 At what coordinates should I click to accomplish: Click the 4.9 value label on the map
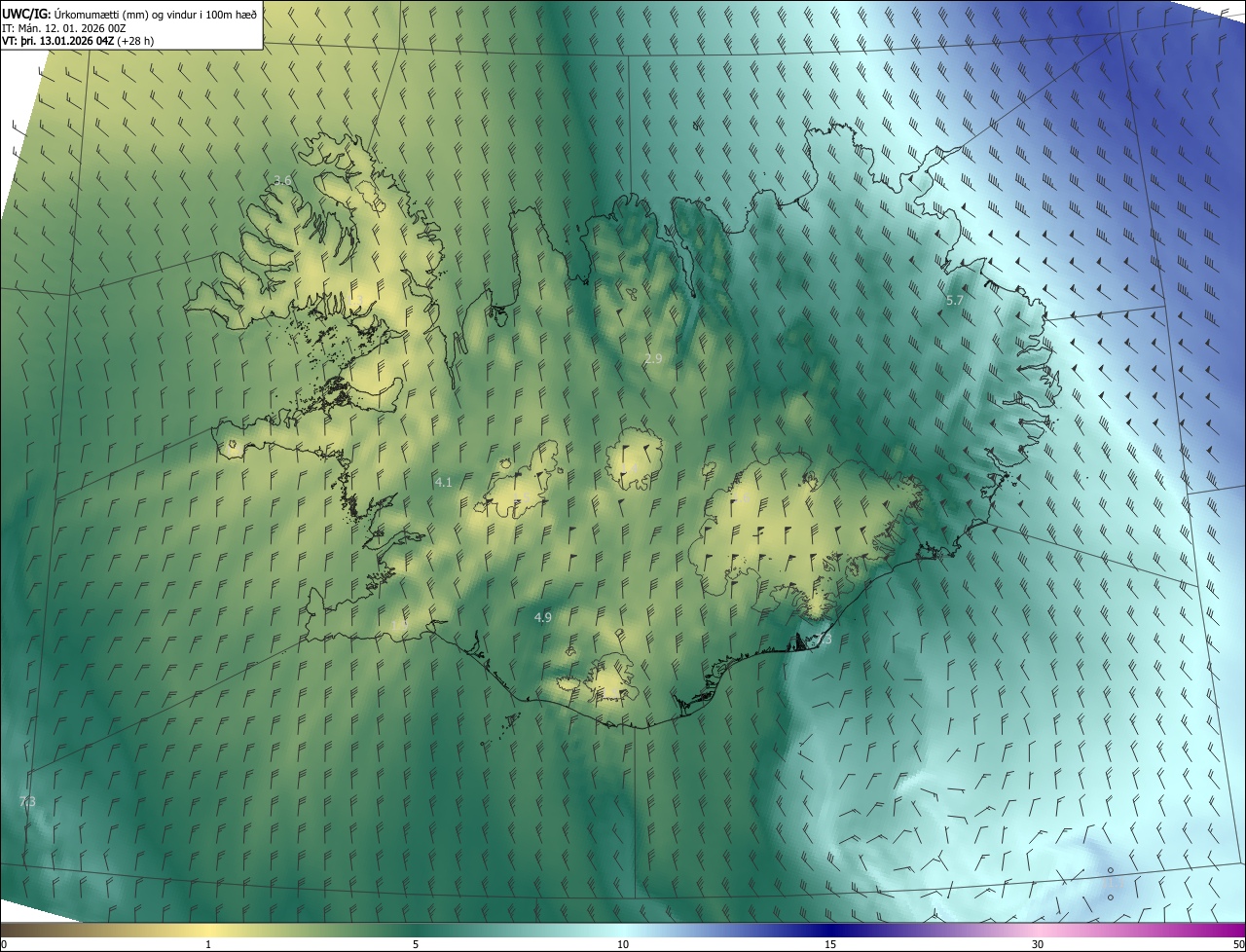coord(543,618)
